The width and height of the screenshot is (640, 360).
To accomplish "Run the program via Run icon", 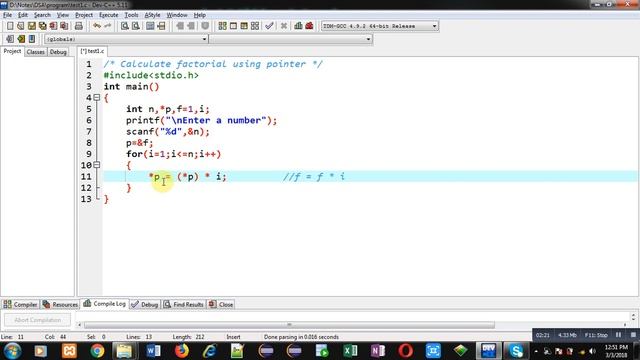I will click(x=233, y=26).
